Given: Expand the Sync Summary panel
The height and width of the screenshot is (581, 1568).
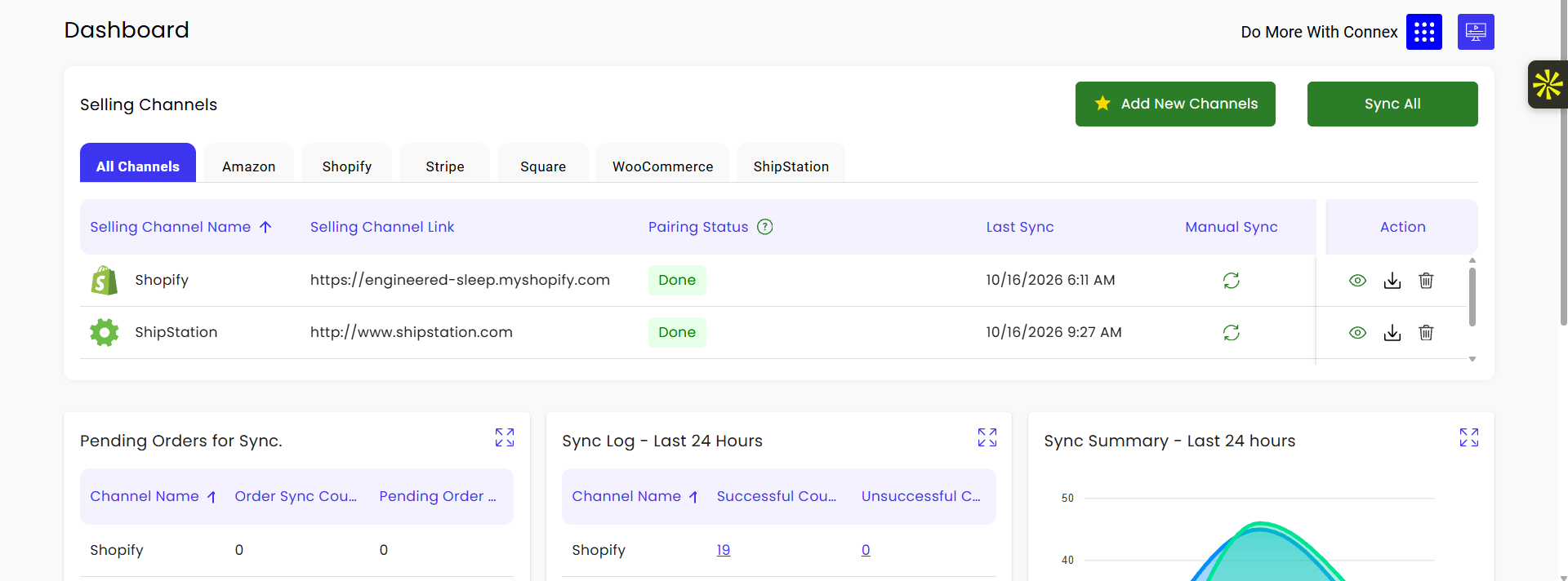Looking at the screenshot, I should point(1469,437).
